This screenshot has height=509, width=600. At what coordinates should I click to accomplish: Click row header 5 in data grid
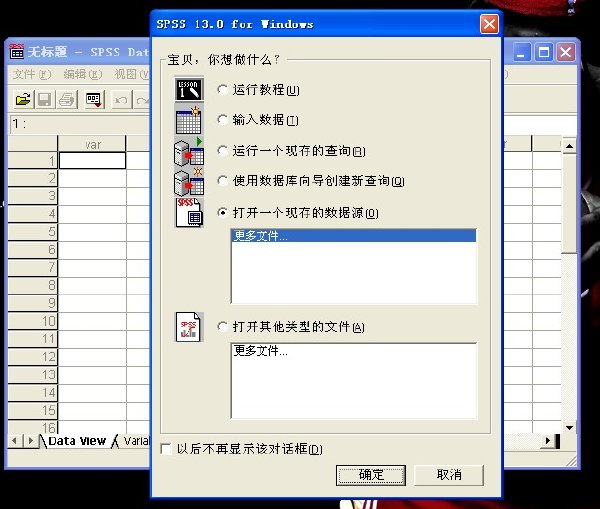point(33,232)
